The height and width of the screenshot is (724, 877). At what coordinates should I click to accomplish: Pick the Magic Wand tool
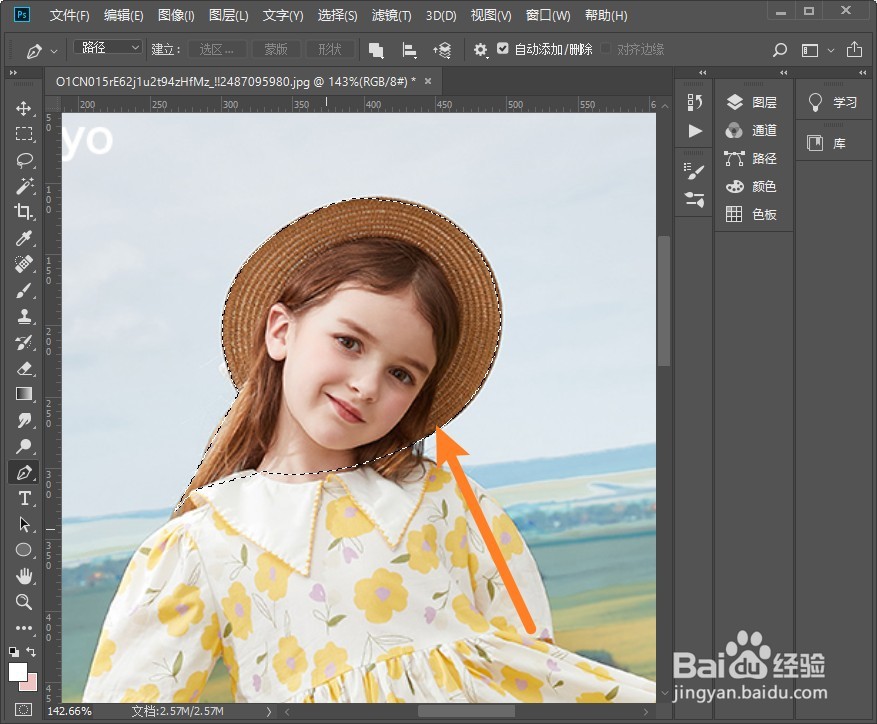(x=24, y=186)
